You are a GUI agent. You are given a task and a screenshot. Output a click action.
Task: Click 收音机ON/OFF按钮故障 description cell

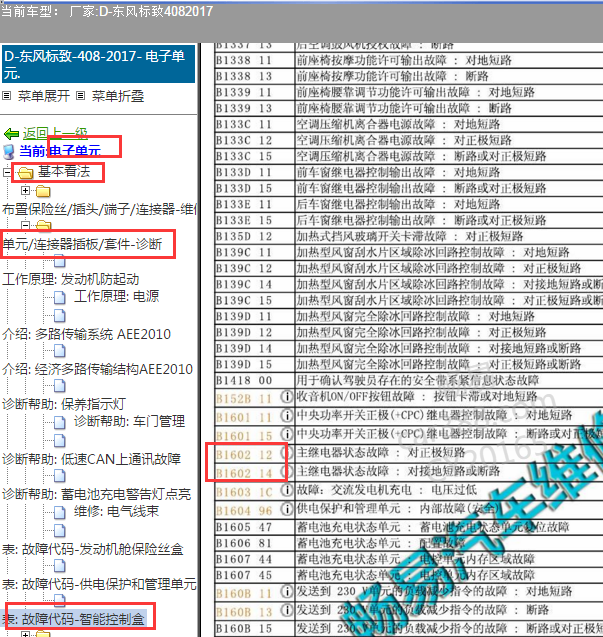coord(417,396)
